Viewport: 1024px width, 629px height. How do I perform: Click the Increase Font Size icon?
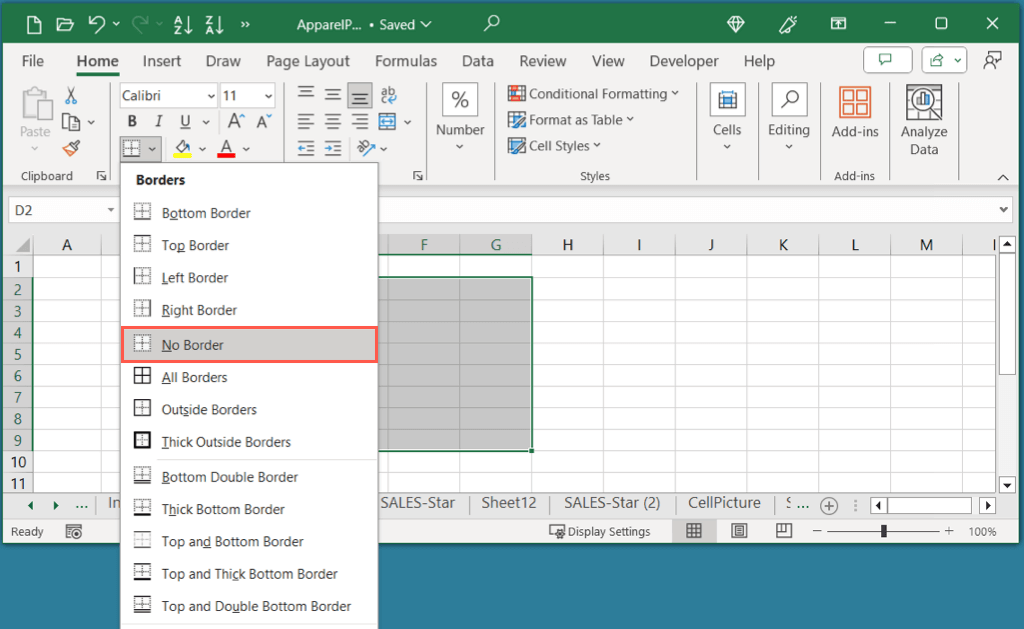click(234, 121)
